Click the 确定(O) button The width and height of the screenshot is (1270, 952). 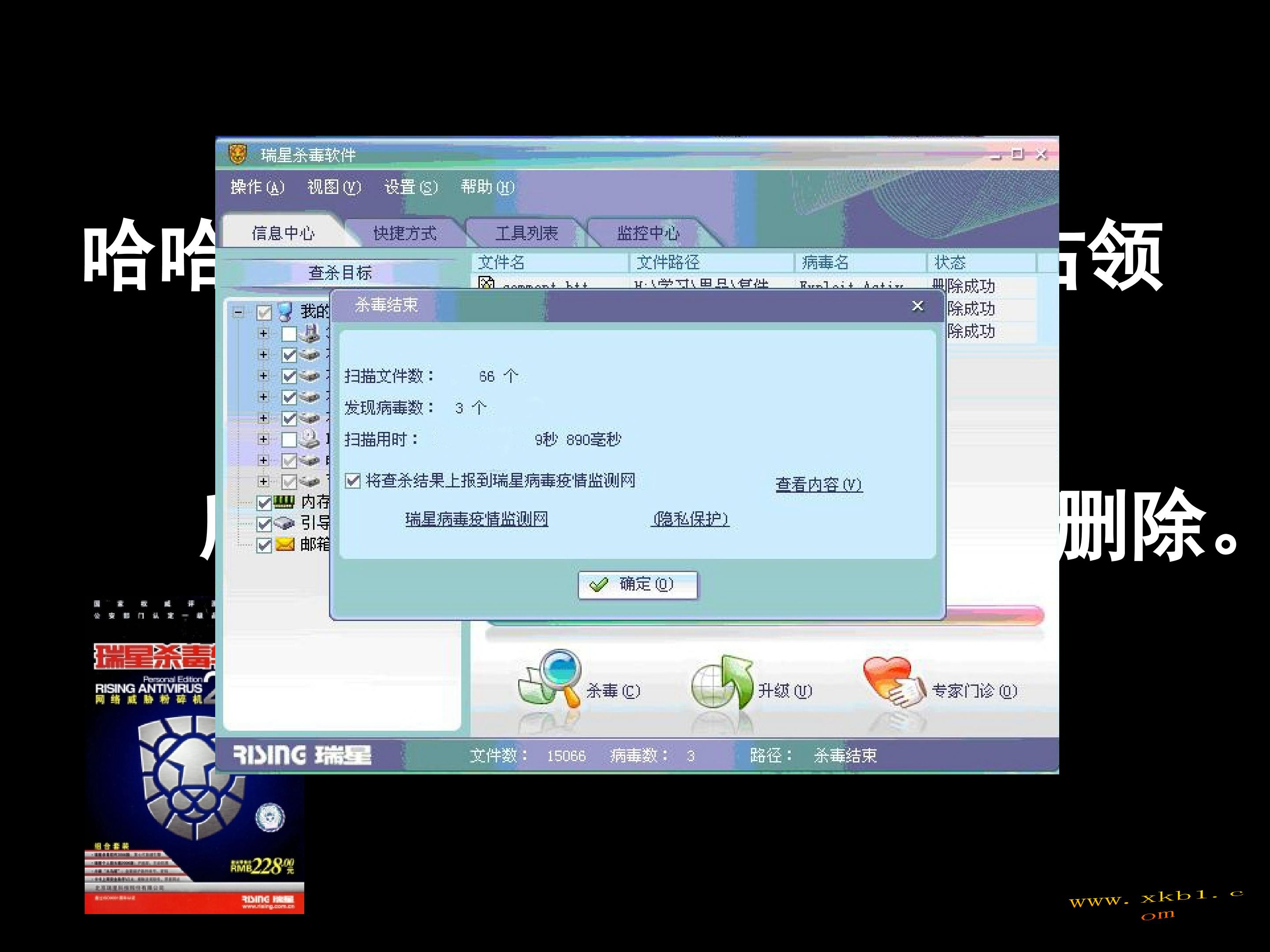click(x=638, y=584)
